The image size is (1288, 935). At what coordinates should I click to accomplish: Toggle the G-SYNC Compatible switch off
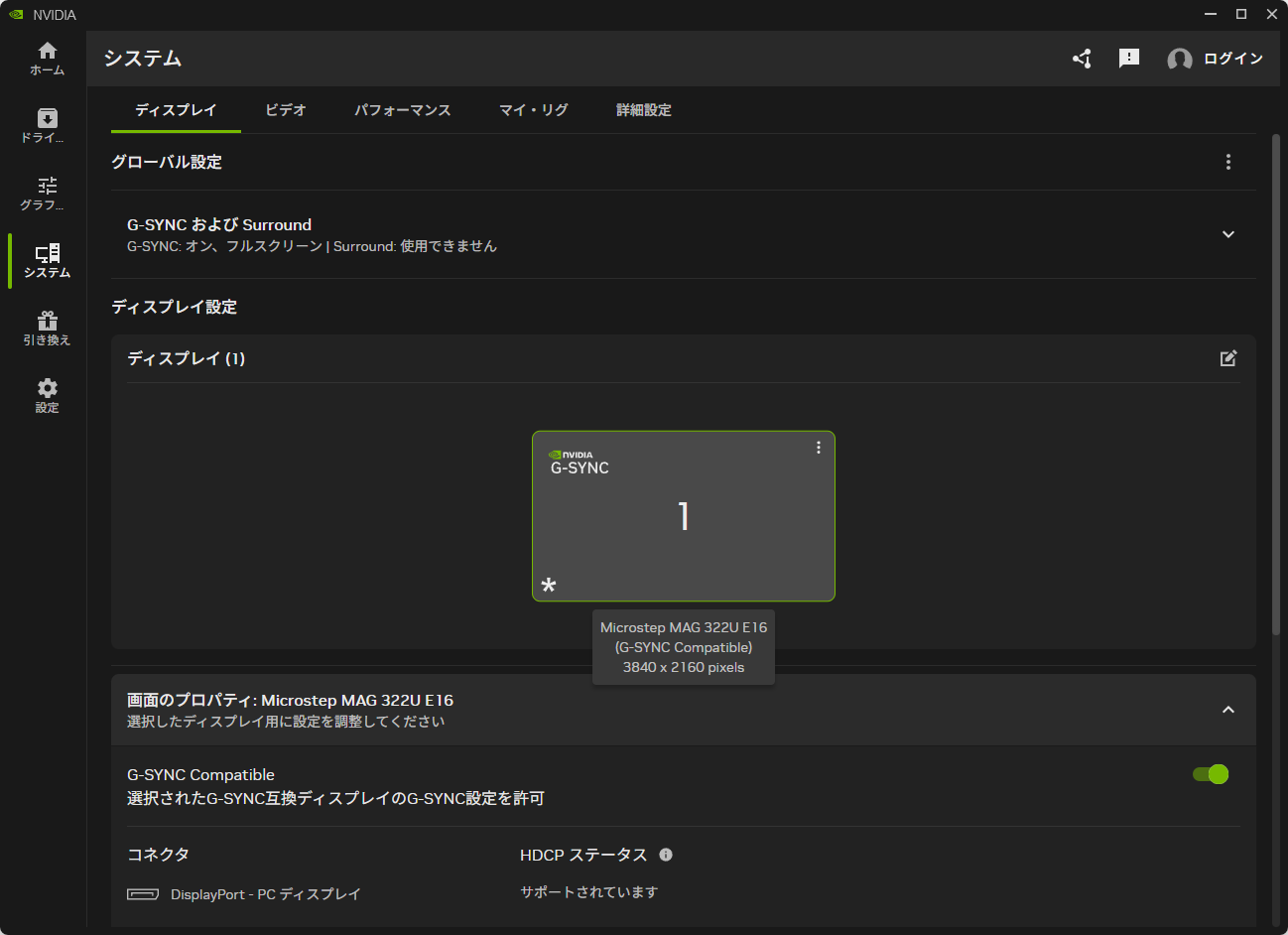click(x=1211, y=774)
